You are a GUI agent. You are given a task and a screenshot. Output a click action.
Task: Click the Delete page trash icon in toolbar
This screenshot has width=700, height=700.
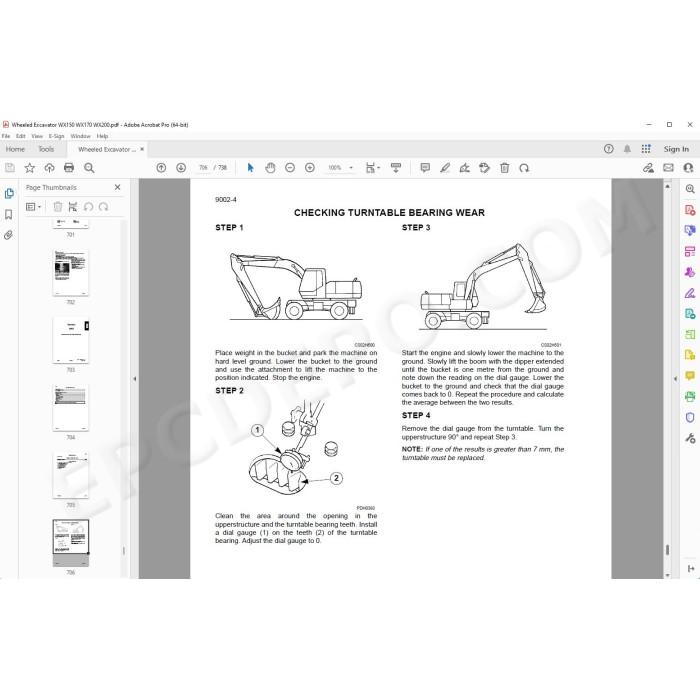[x=504, y=168]
